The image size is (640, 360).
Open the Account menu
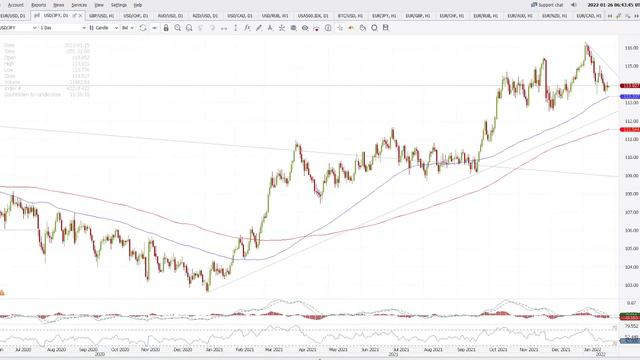(16, 5)
